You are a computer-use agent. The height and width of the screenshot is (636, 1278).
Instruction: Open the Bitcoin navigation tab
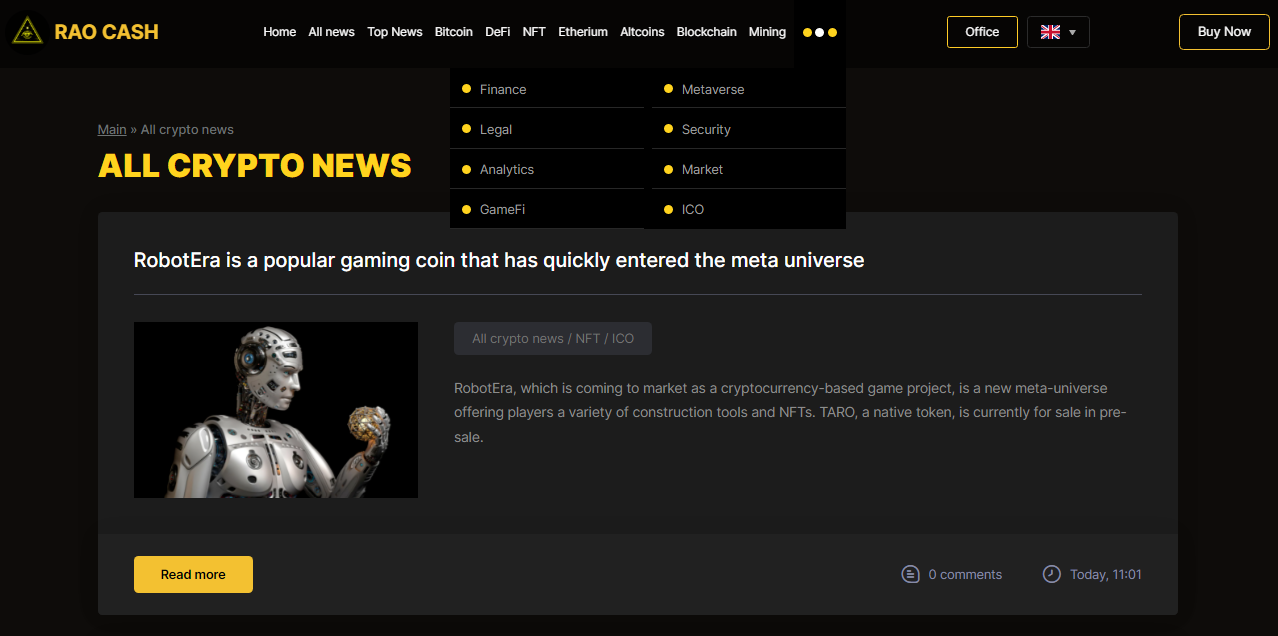click(453, 32)
